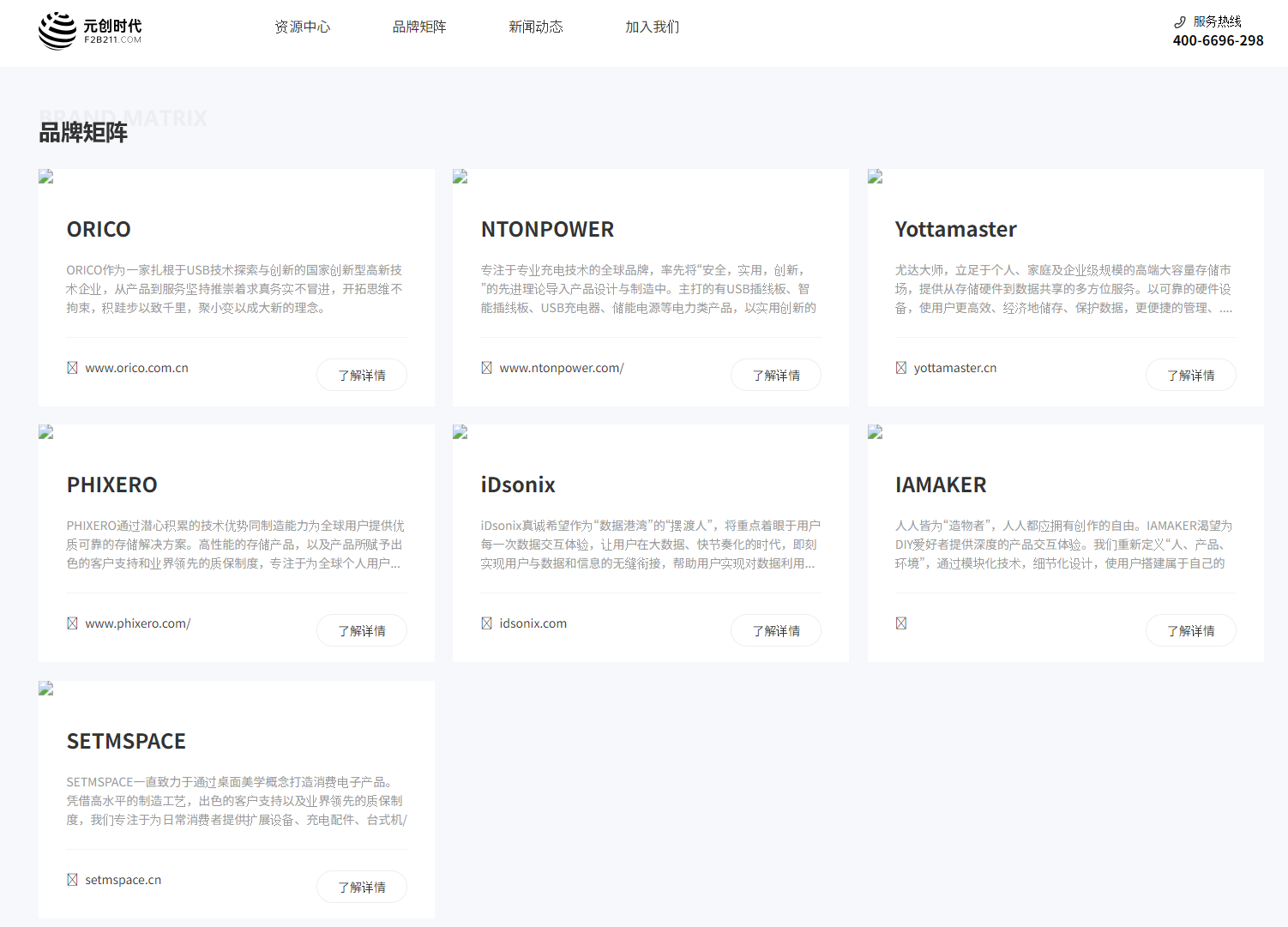Click the iDsonix card broken image icon

(x=460, y=432)
